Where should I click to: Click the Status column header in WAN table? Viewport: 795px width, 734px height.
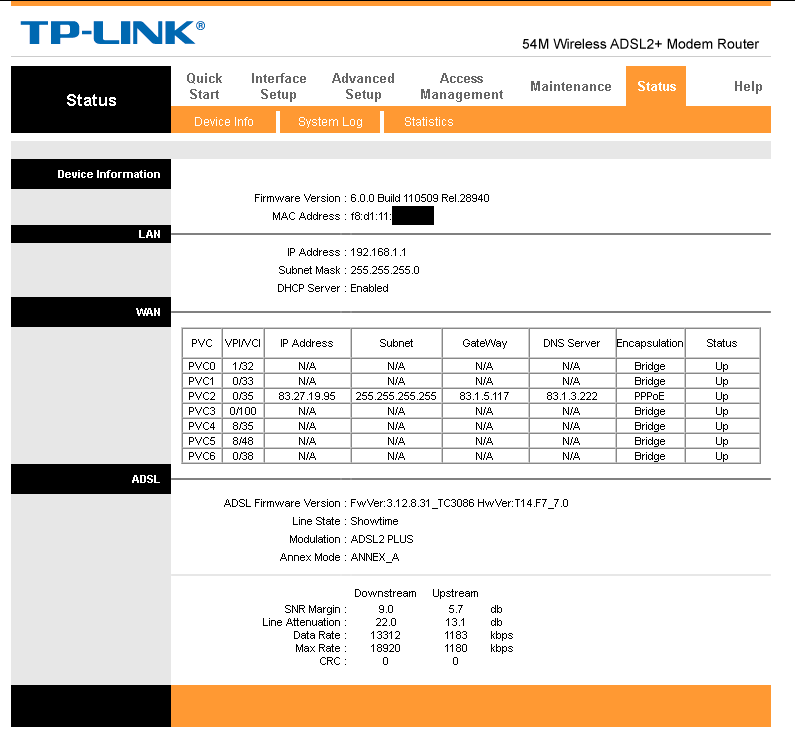coord(721,343)
